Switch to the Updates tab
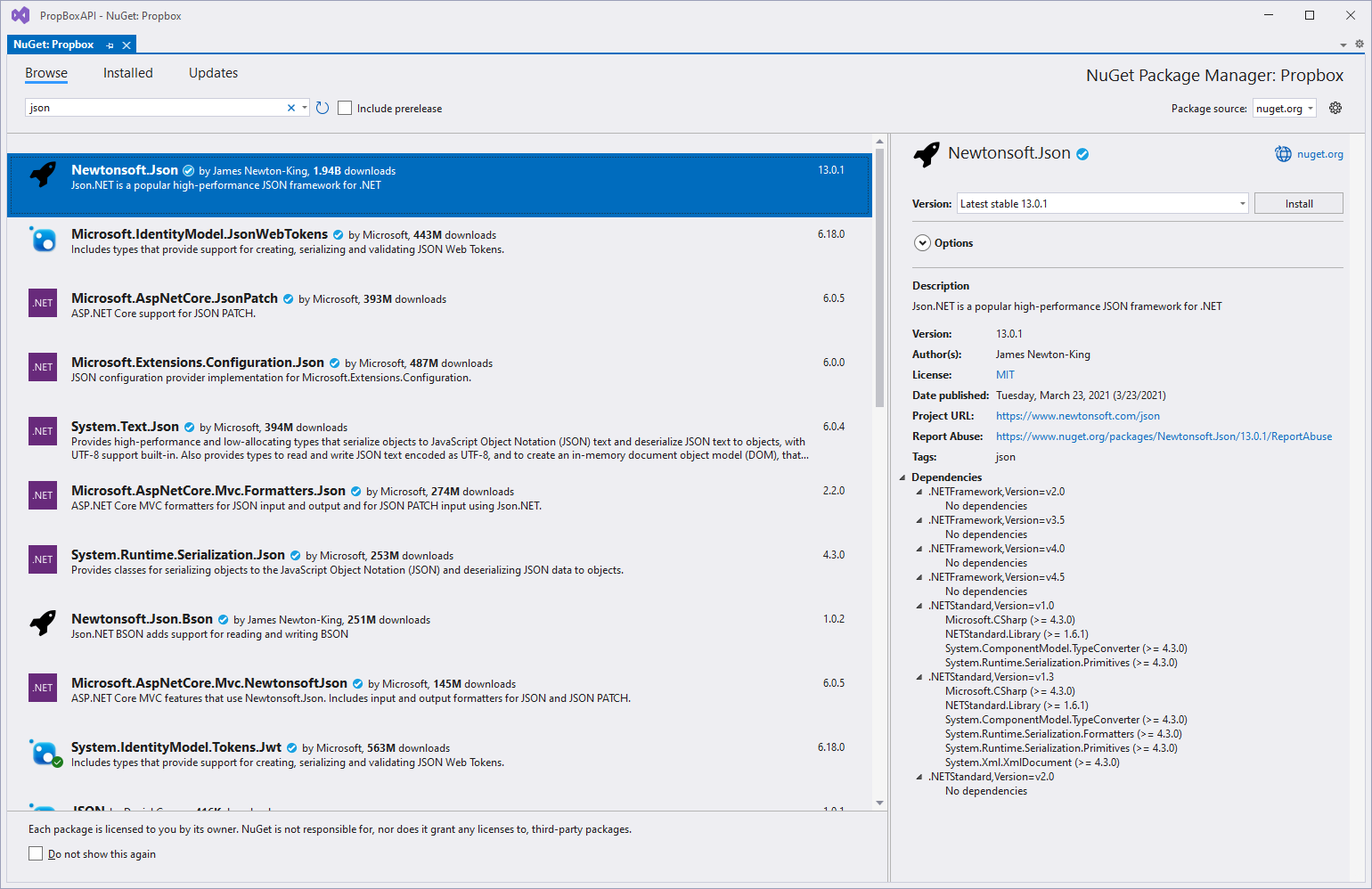This screenshot has width=1372, height=889. (213, 73)
